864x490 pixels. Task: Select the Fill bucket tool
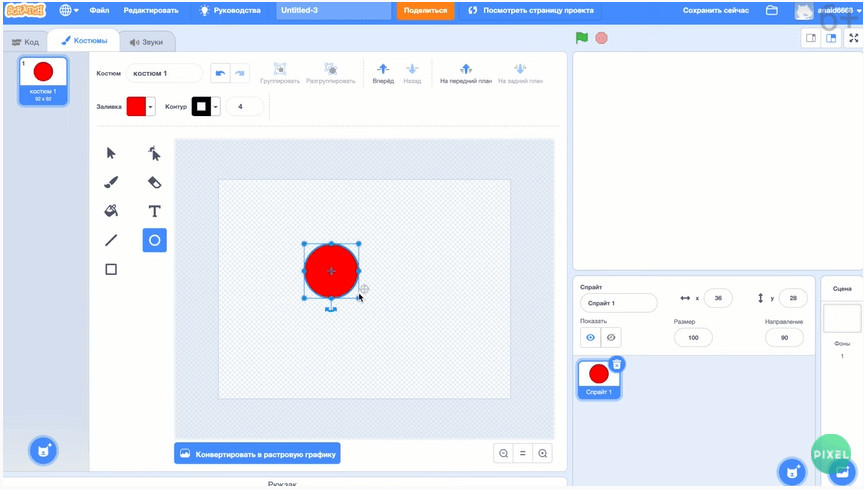point(111,211)
